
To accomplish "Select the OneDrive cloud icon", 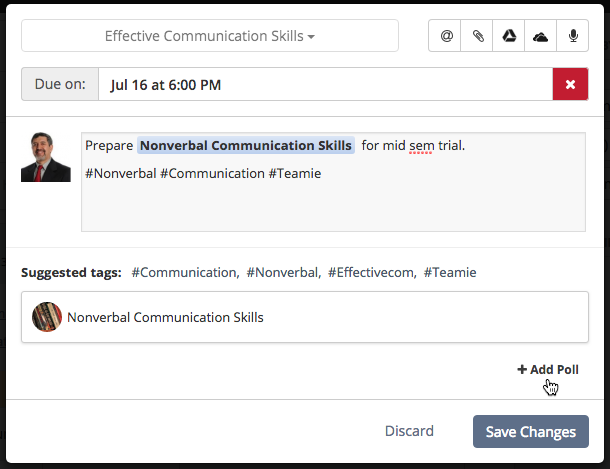I will point(541,36).
